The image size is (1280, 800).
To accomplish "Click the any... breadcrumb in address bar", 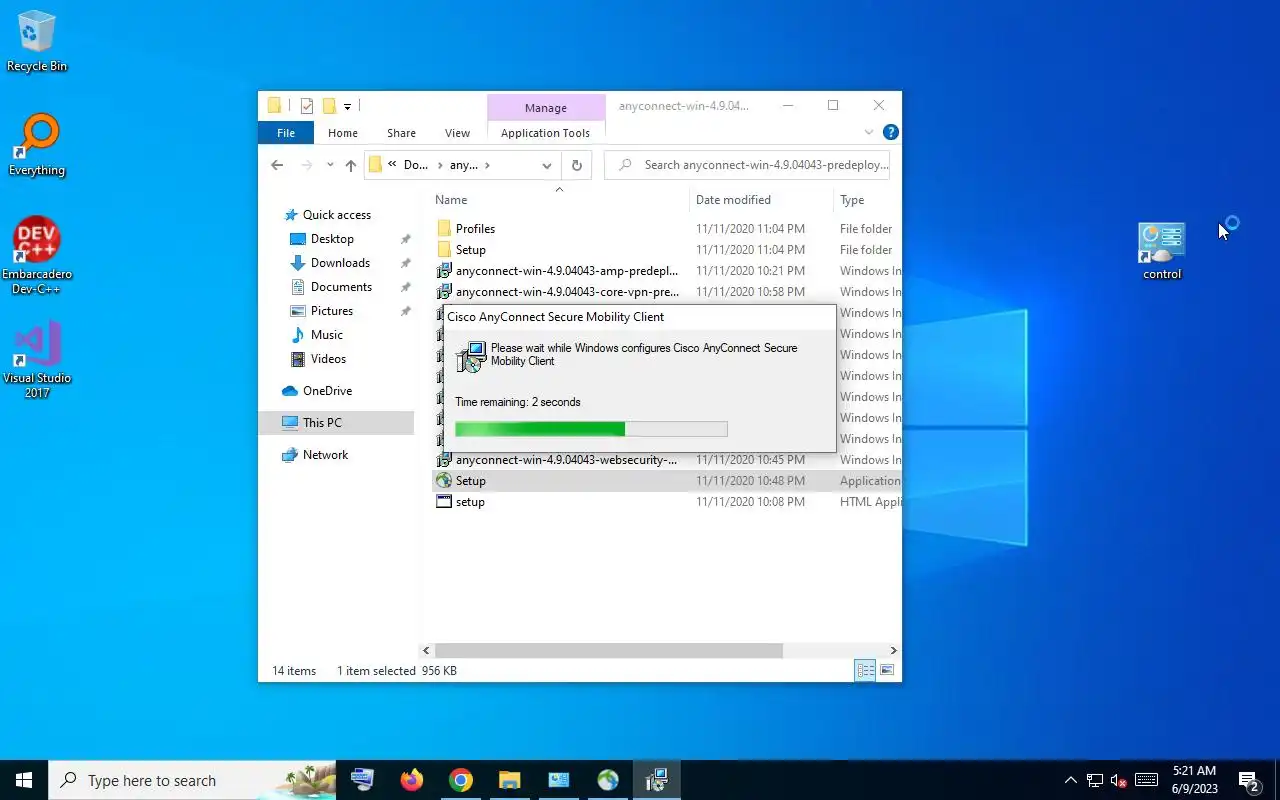I will 464,165.
